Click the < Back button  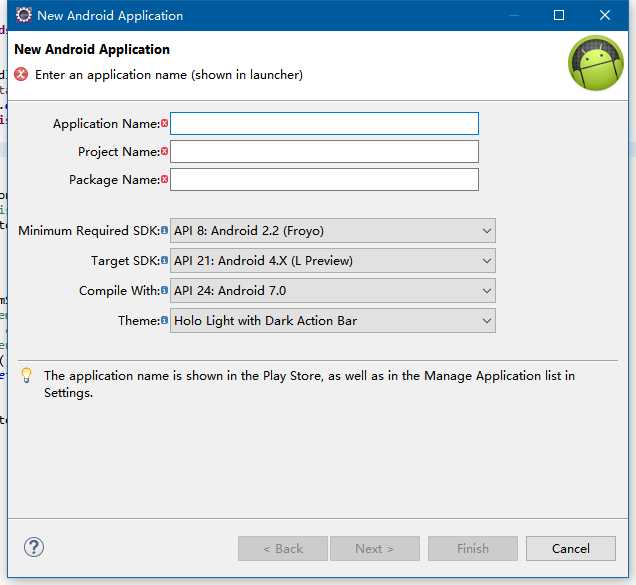[283, 548]
